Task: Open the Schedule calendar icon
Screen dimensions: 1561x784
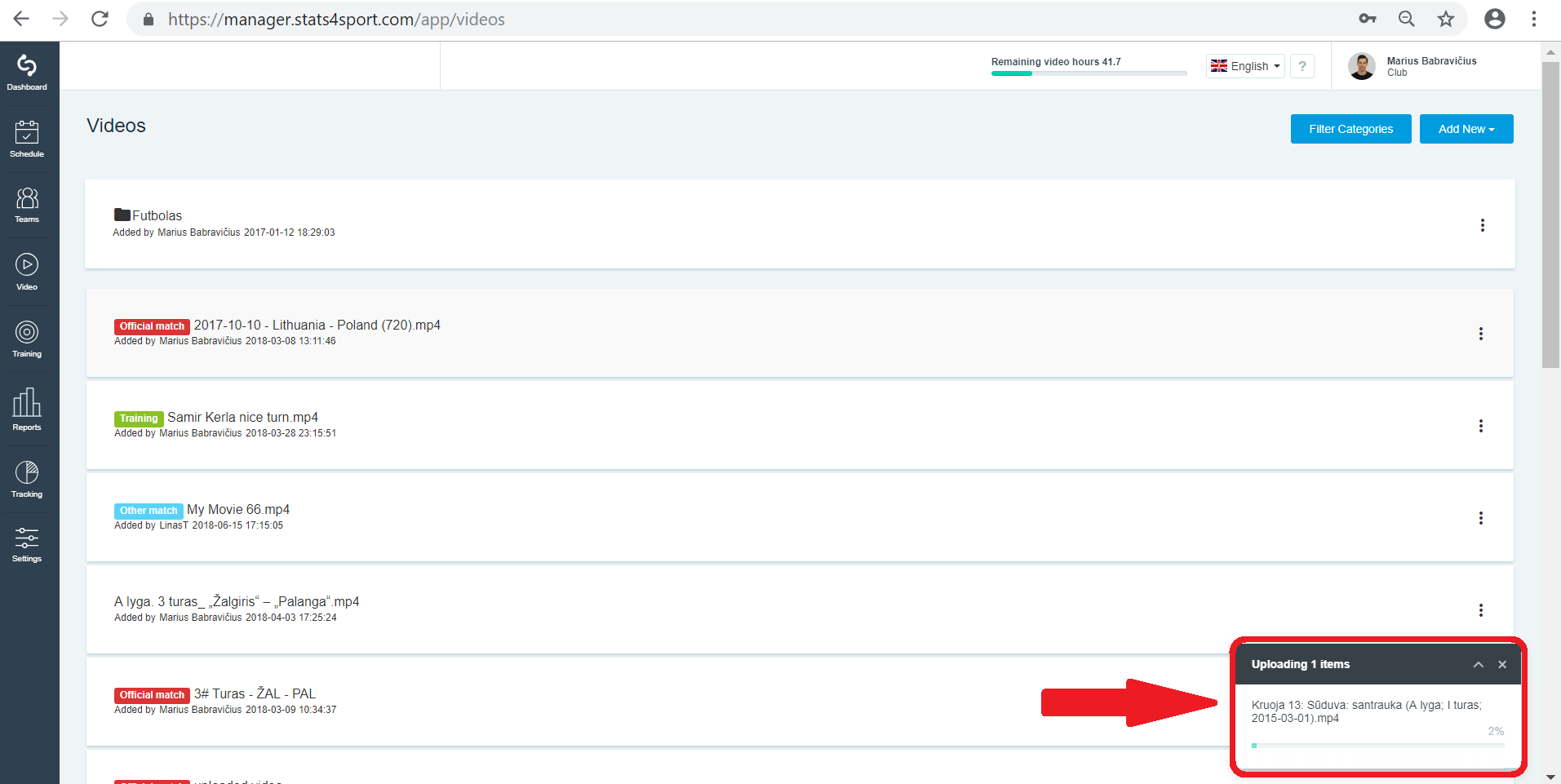Action: 27,132
